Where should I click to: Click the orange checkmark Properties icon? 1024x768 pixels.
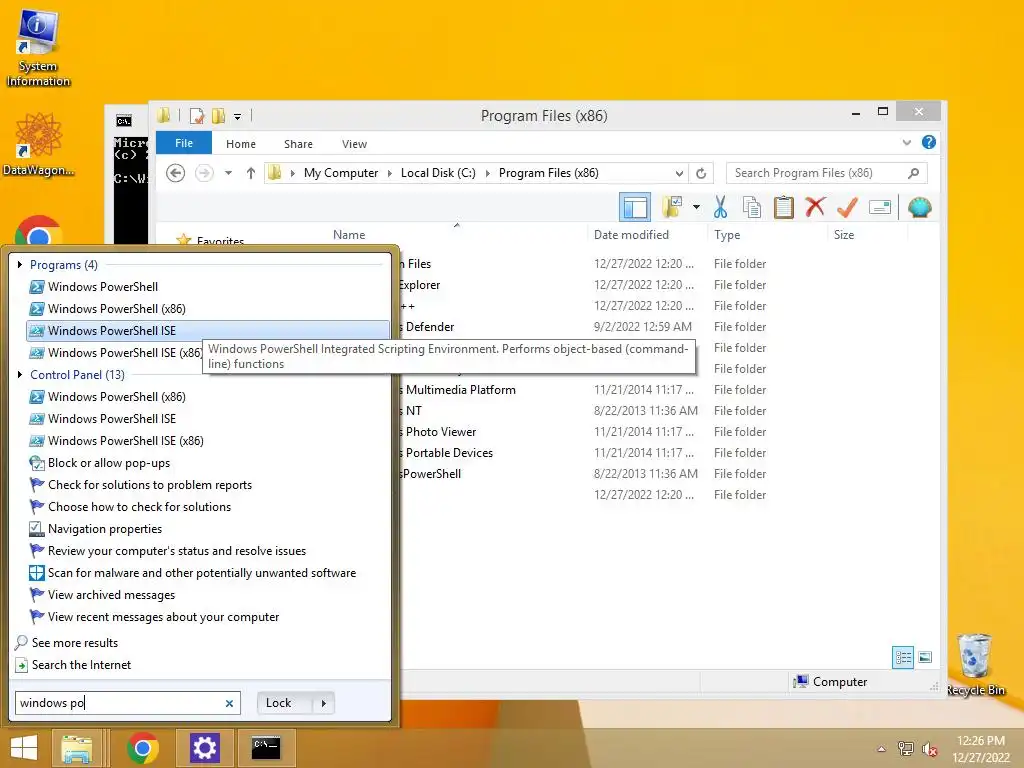tap(847, 208)
